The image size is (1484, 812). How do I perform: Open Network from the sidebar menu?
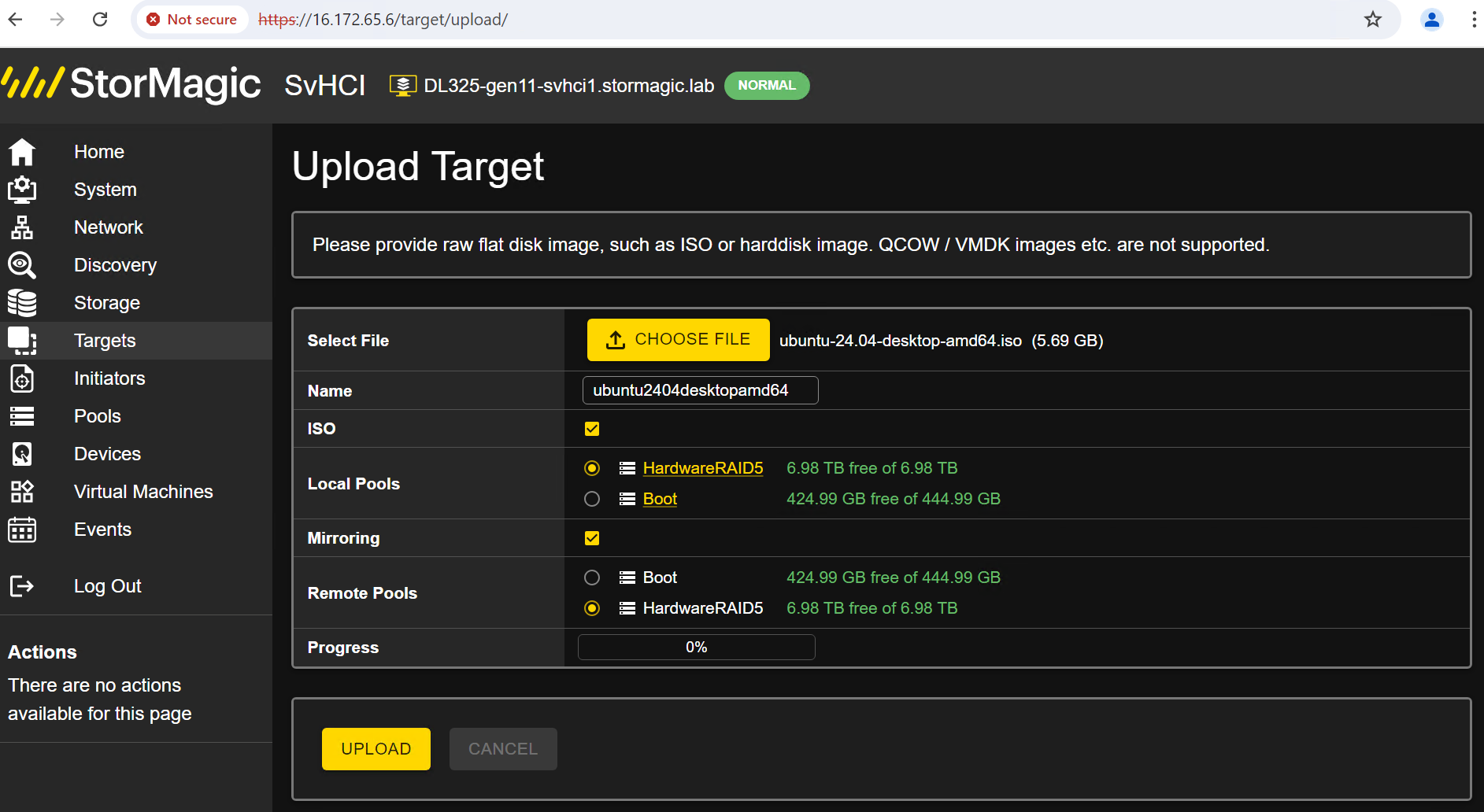click(109, 227)
